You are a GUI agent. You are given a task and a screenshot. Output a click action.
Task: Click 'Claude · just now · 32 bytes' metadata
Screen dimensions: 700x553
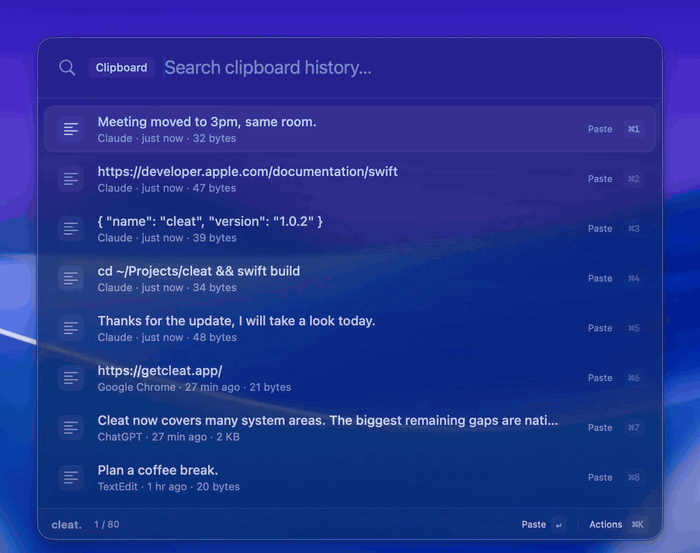(x=167, y=138)
